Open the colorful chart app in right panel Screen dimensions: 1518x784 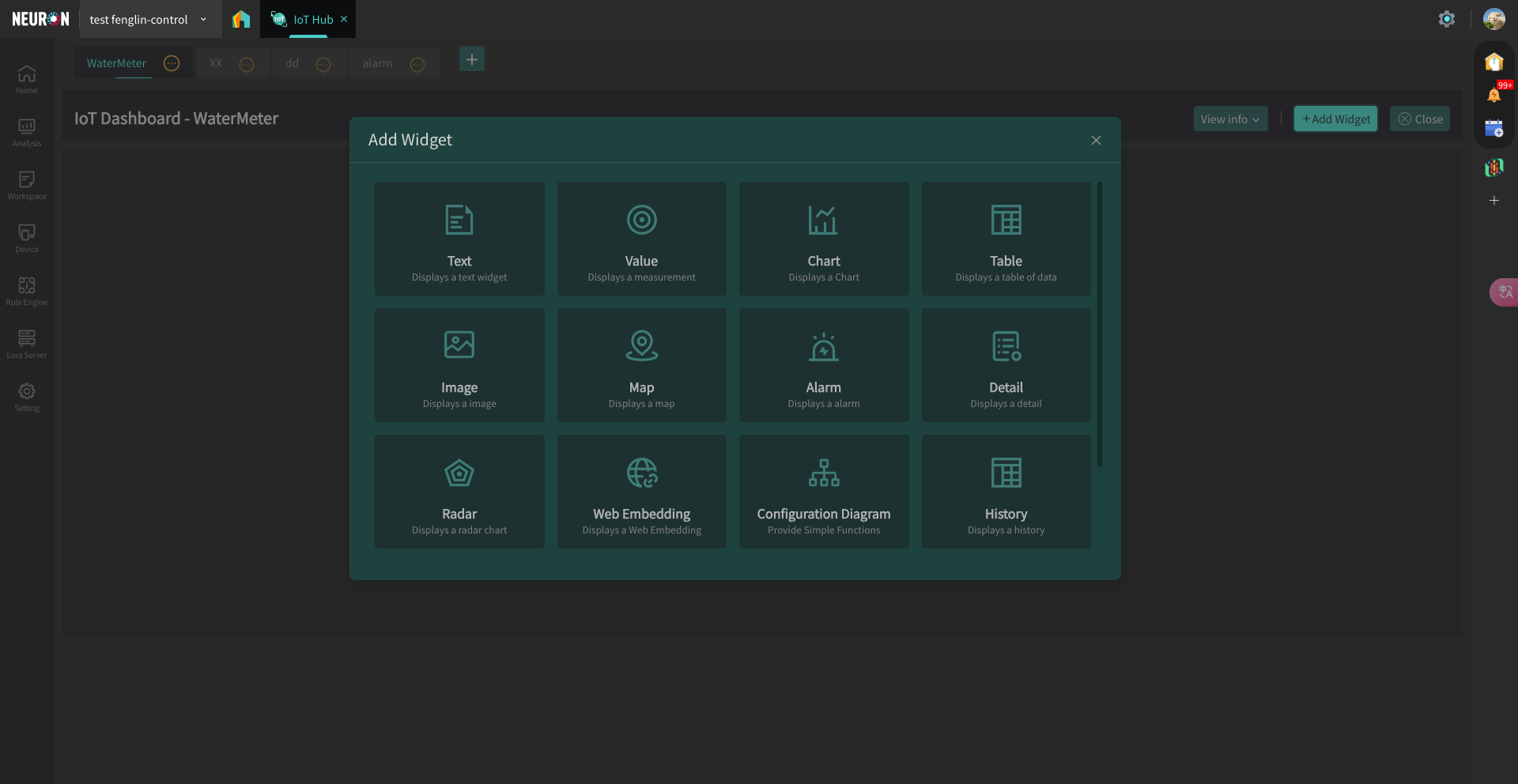(x=1494, y=167)
